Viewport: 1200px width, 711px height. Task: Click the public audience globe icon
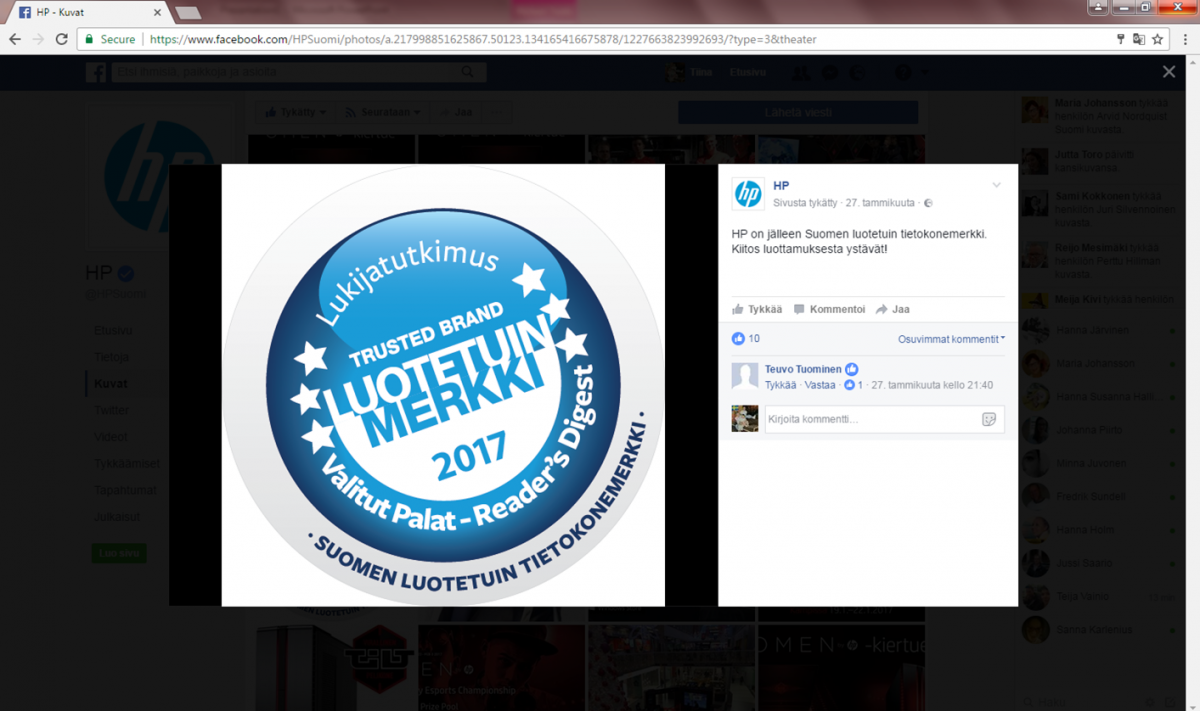[x=928, y=203]
